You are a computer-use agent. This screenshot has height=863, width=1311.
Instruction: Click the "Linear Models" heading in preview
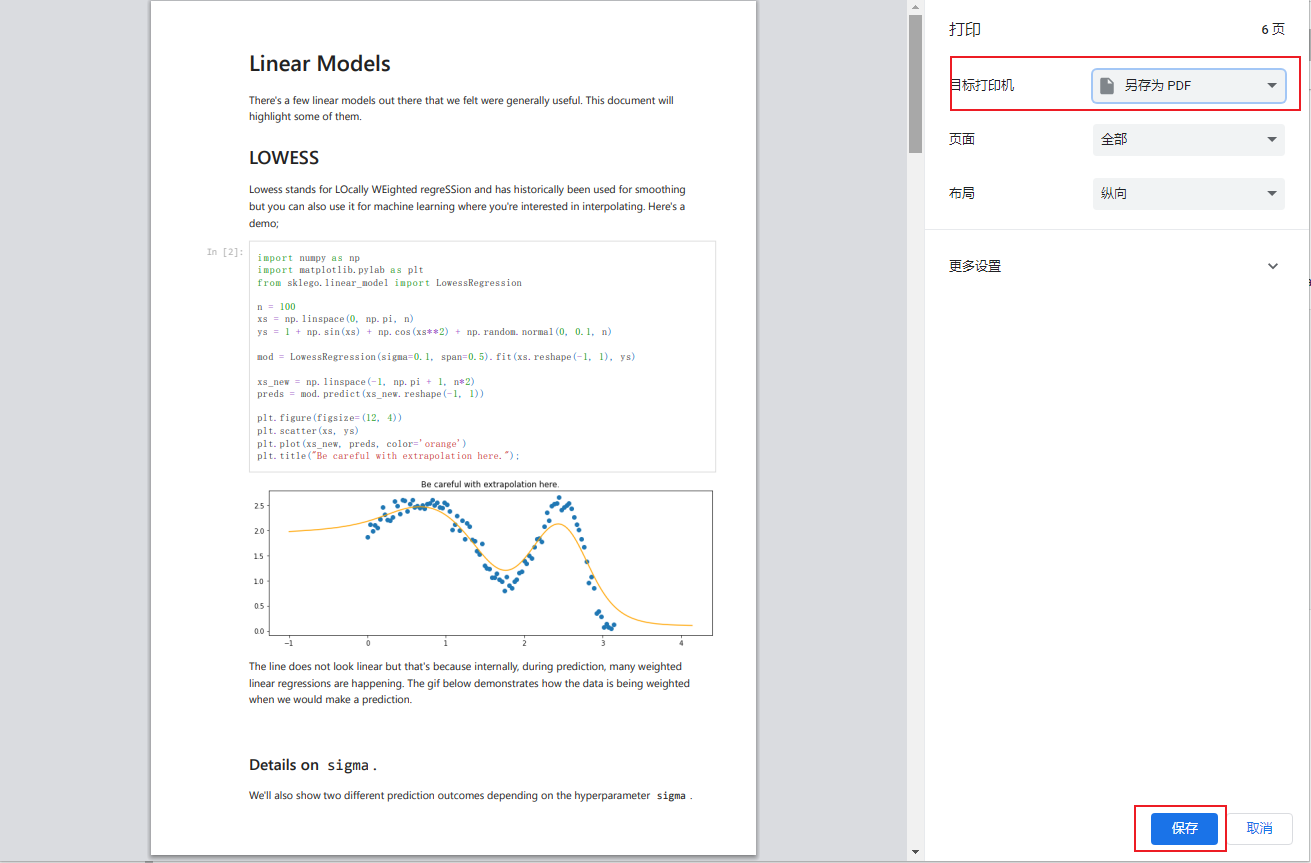point(320,64)
